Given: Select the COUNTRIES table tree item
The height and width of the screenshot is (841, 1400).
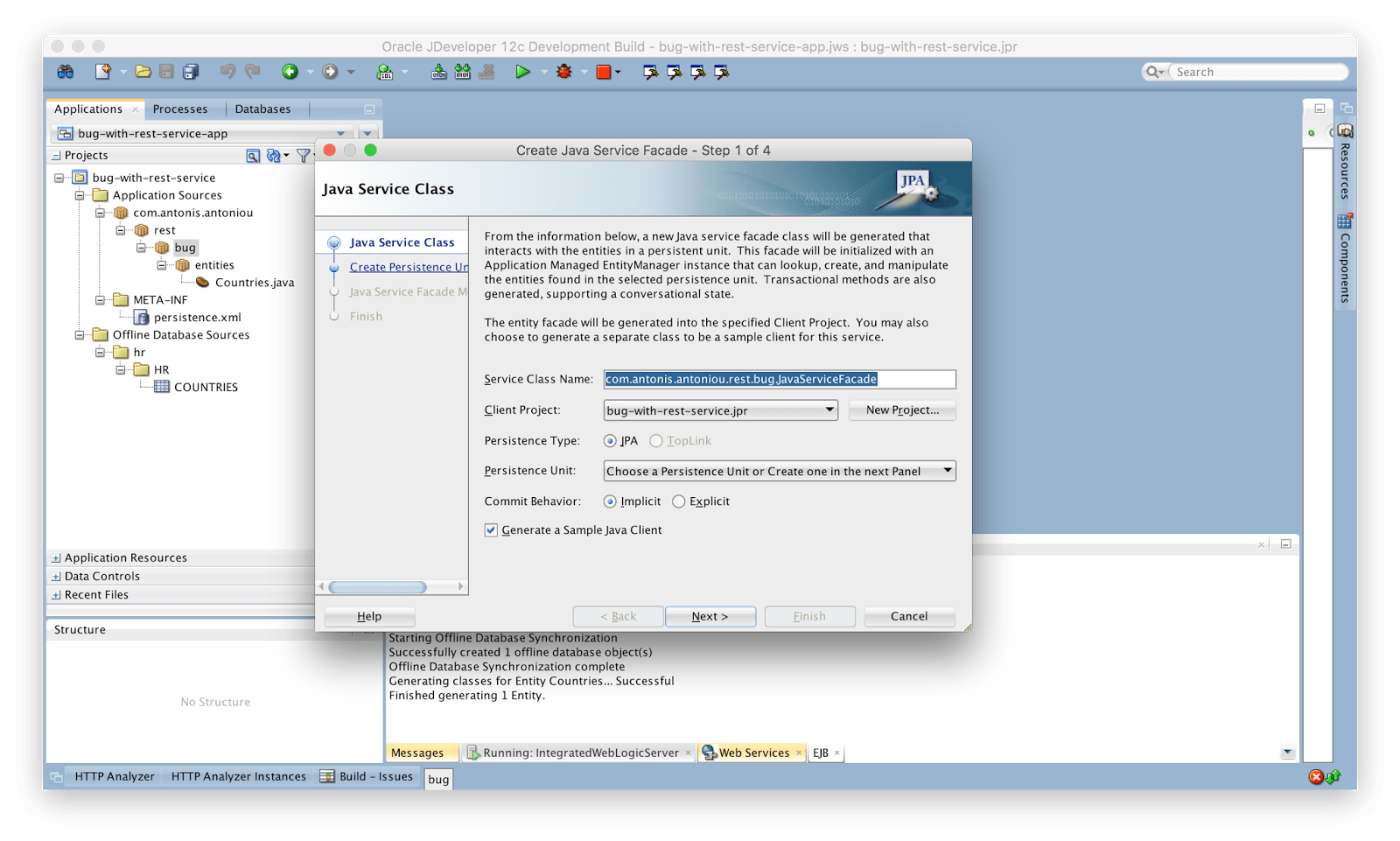Looking at the screenshot, I should click(x=206, y=388).
